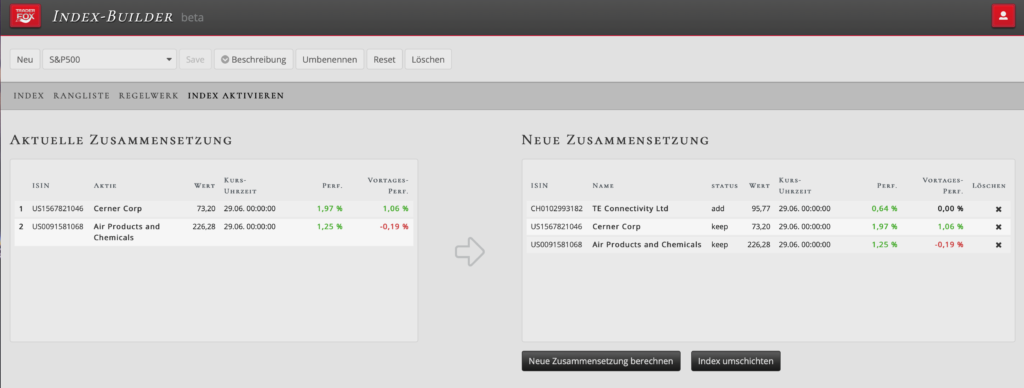Open the Regelwerk tab
The height and width of the screenshot is (388, 1024).
[x=149, y=95]
